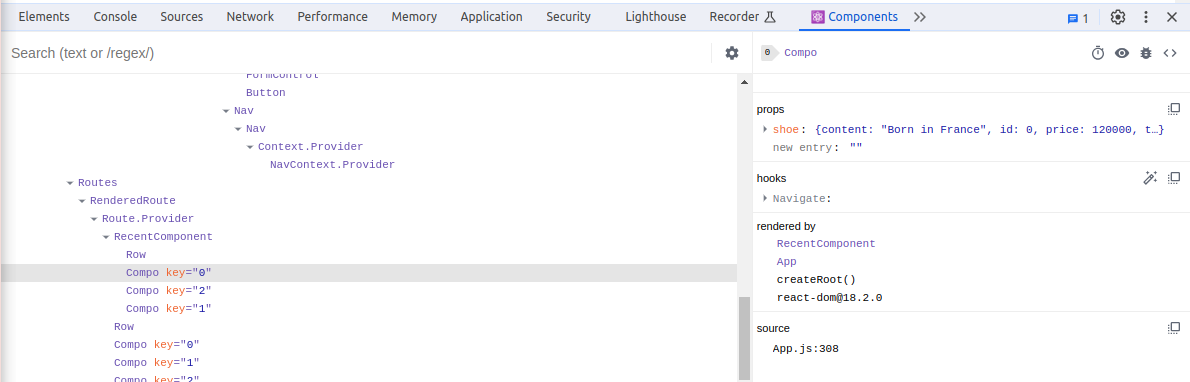The height and width of the screenshot is (382, 1190).
Task: Click createRoot() in rendered by
Action: pyautogui.click(x=816, y=279)
